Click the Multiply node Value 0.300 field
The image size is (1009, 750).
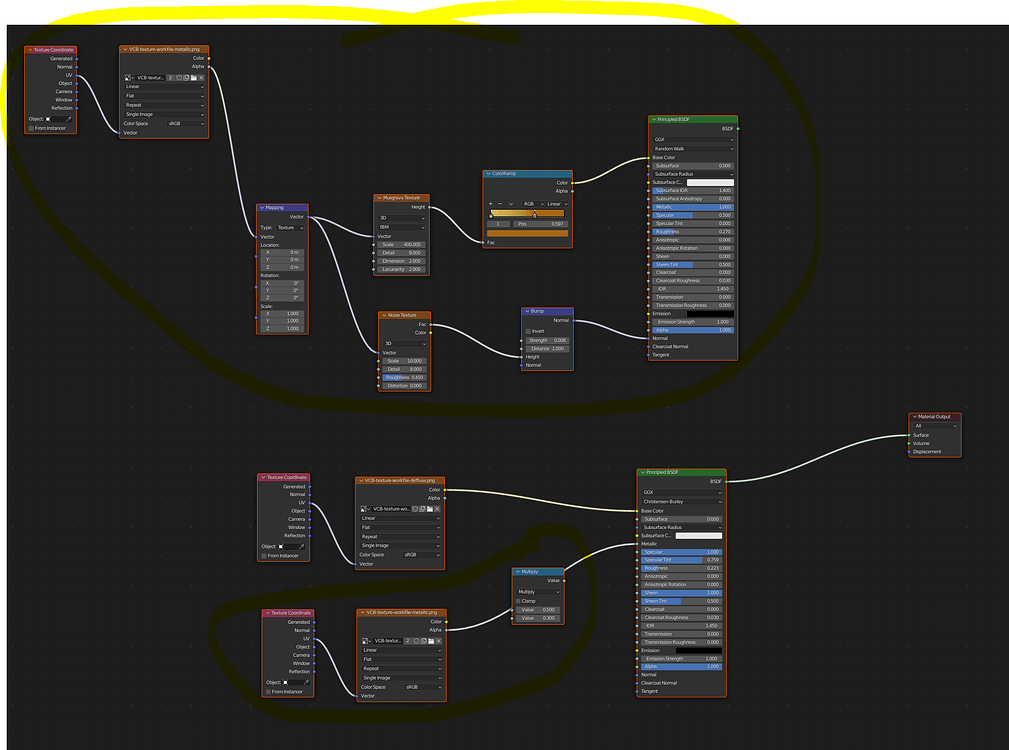(539, 618)
